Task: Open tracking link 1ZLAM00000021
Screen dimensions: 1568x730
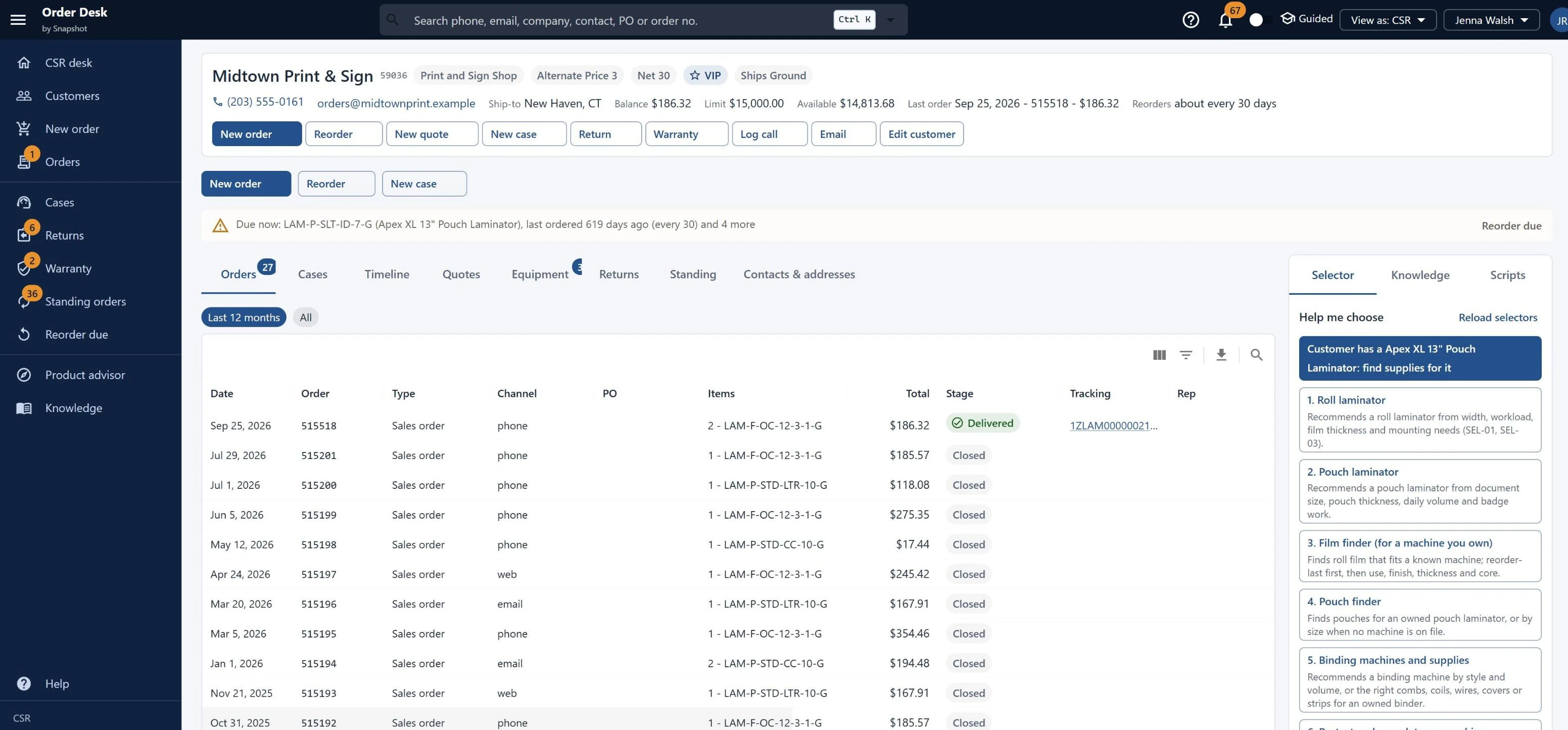Action: click(x=1113, y=426)
